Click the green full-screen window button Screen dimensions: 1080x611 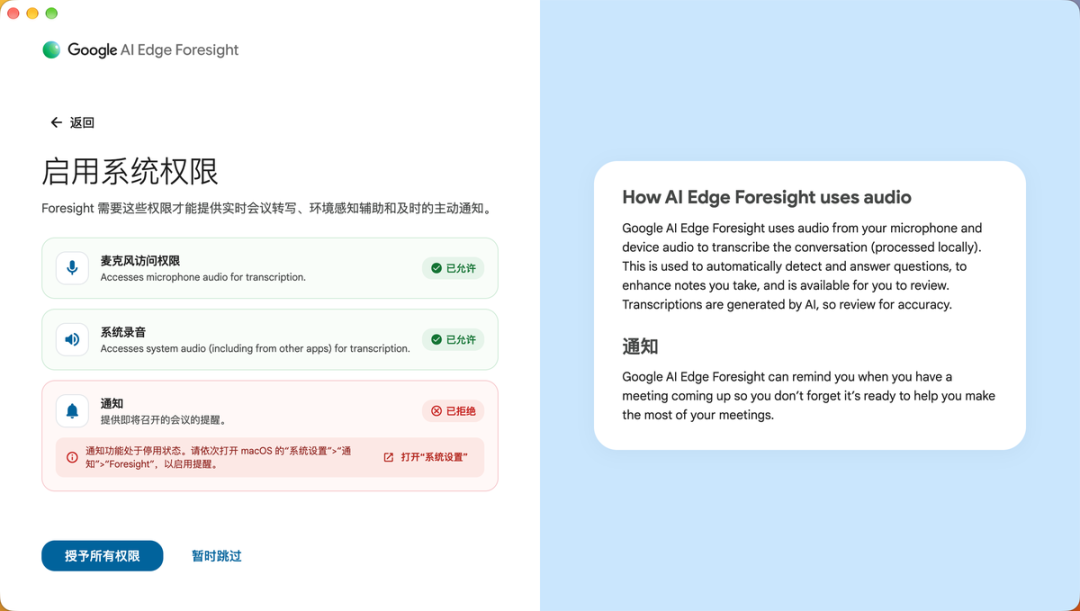(52, 13)
